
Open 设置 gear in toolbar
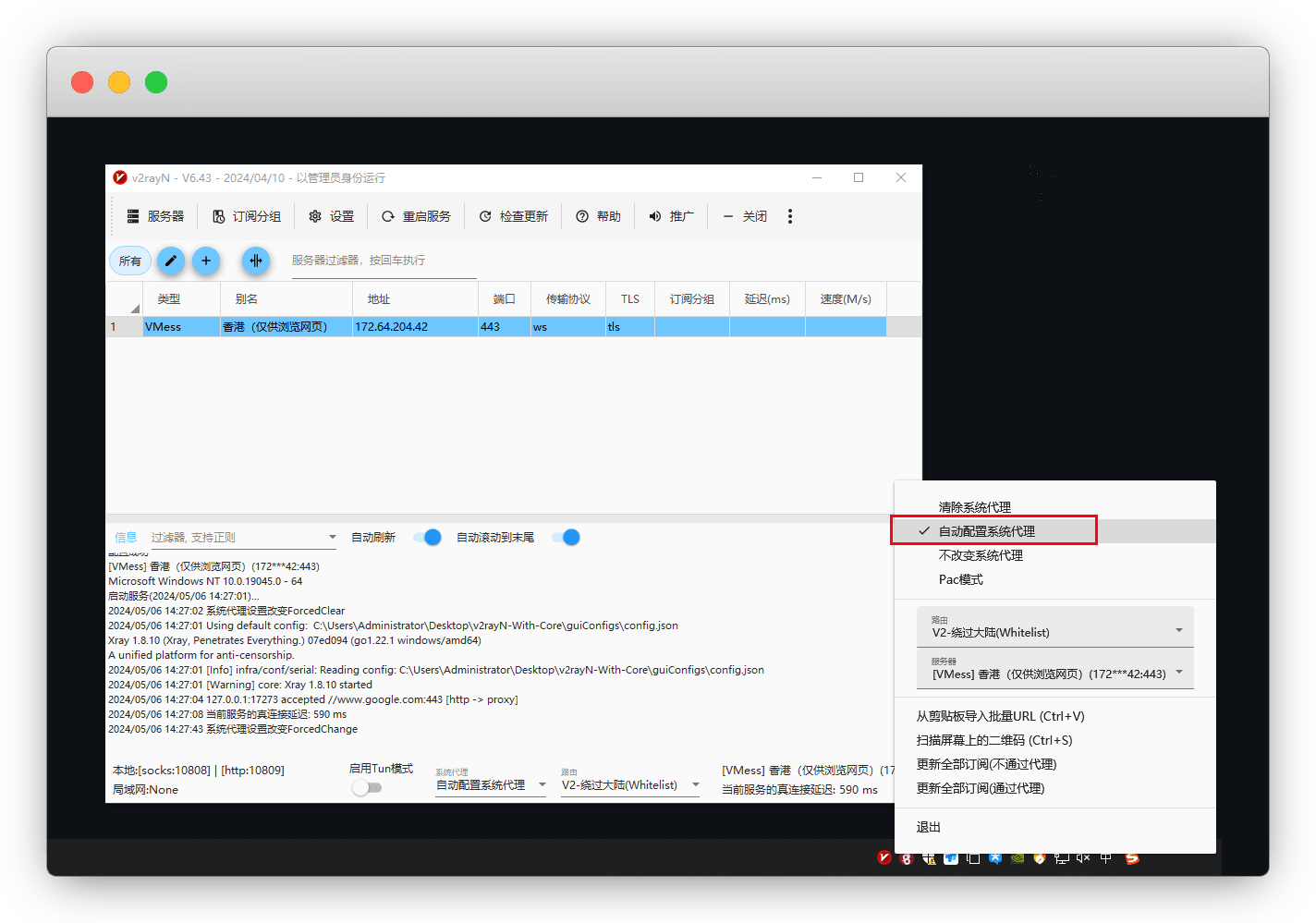pyautogui.click(x=315, y=216)
